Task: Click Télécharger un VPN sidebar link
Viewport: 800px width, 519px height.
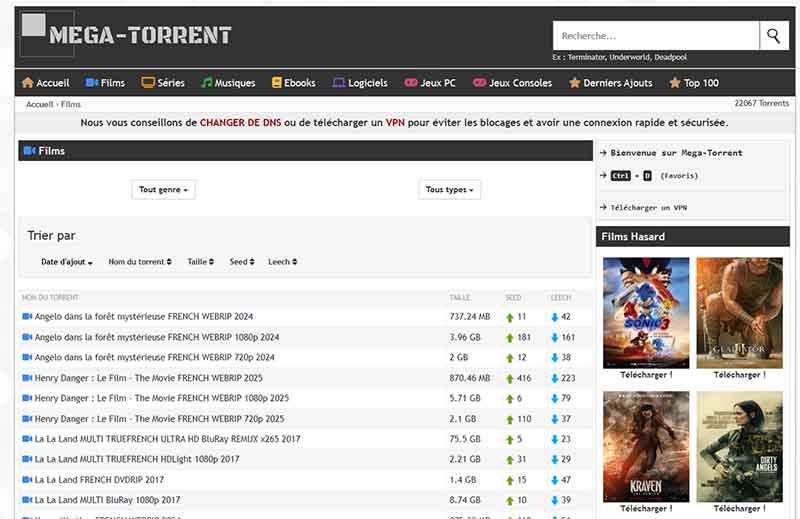Action: point(648,208)
